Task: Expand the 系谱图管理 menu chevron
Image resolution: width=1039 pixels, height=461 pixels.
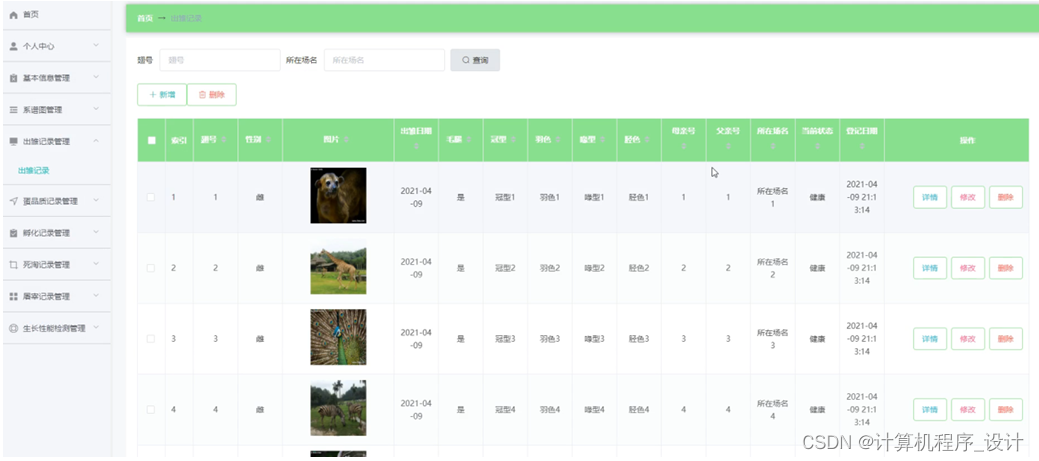Action: tap(96, 109)
